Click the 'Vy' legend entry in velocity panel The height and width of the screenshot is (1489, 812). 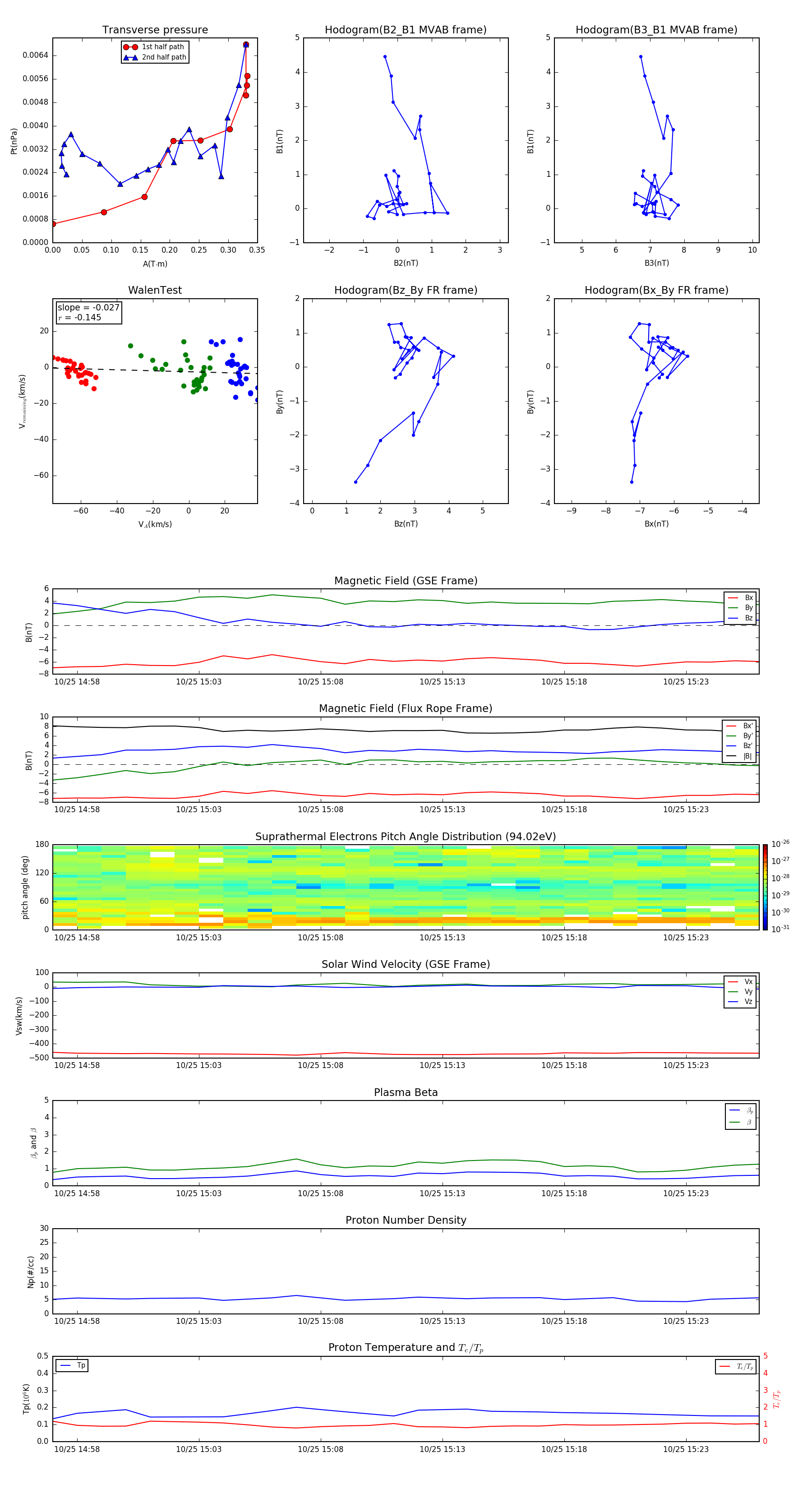pos(740,992)
